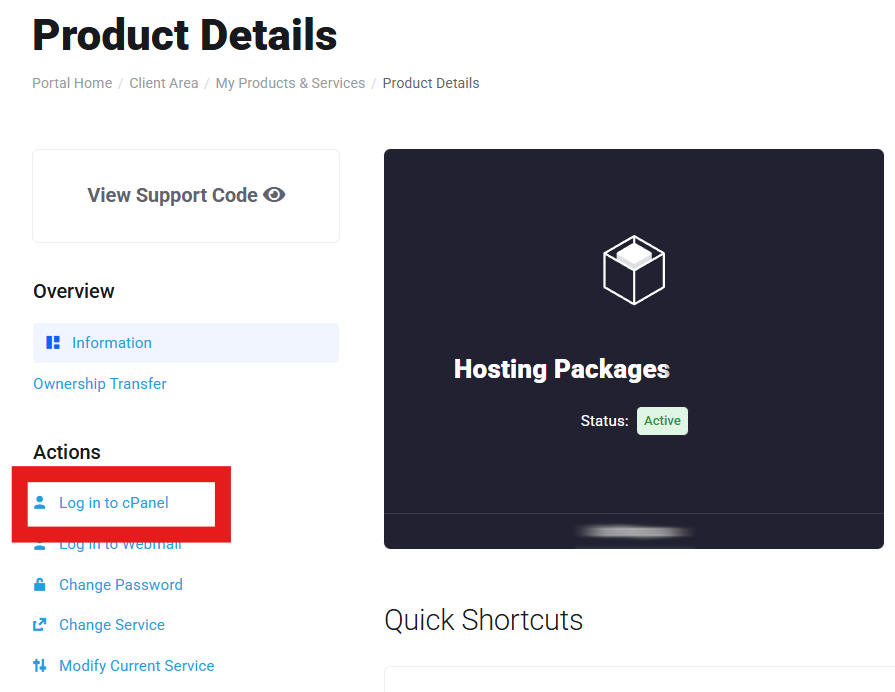Click the sliders icon for Modify Current Service
The image size is (895, 692).
tap(39, 665)
